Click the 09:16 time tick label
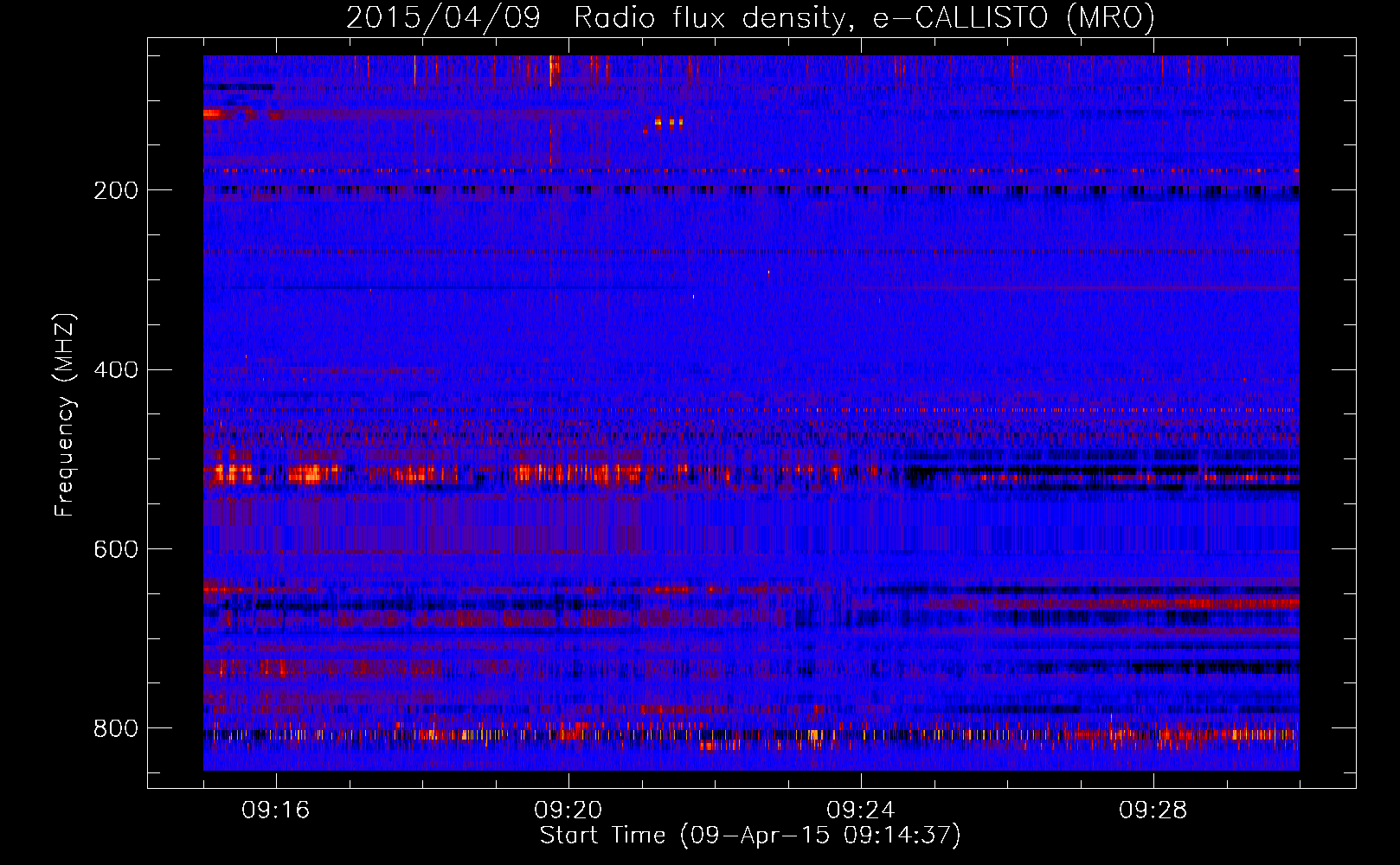 coord(276,811)
